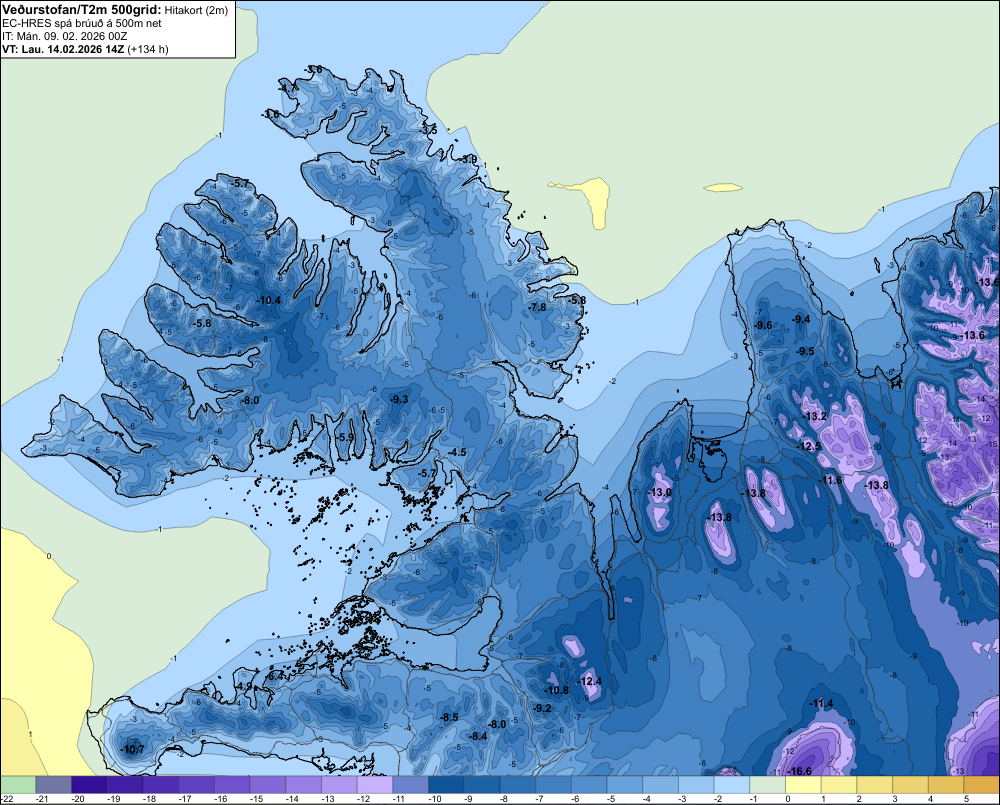Select the legend swatch between -10 and -9

point(446,785)
